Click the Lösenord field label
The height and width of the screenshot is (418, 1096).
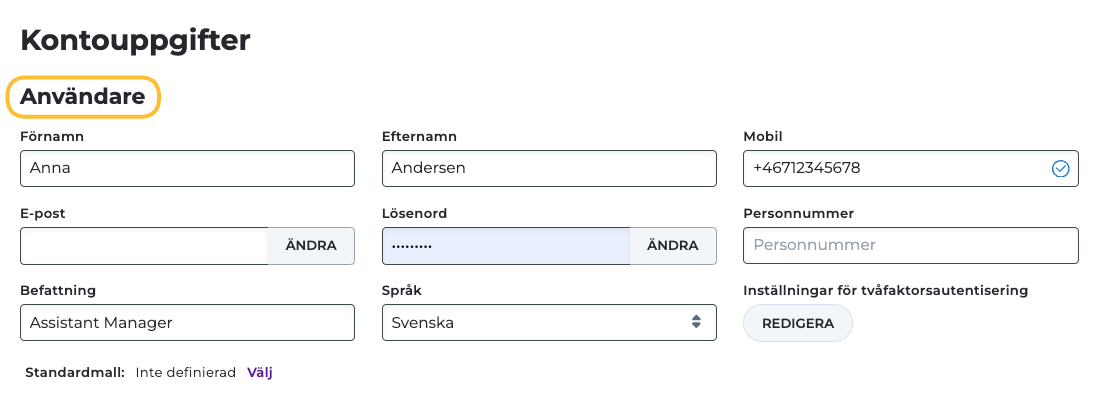[x=414, y=213]
